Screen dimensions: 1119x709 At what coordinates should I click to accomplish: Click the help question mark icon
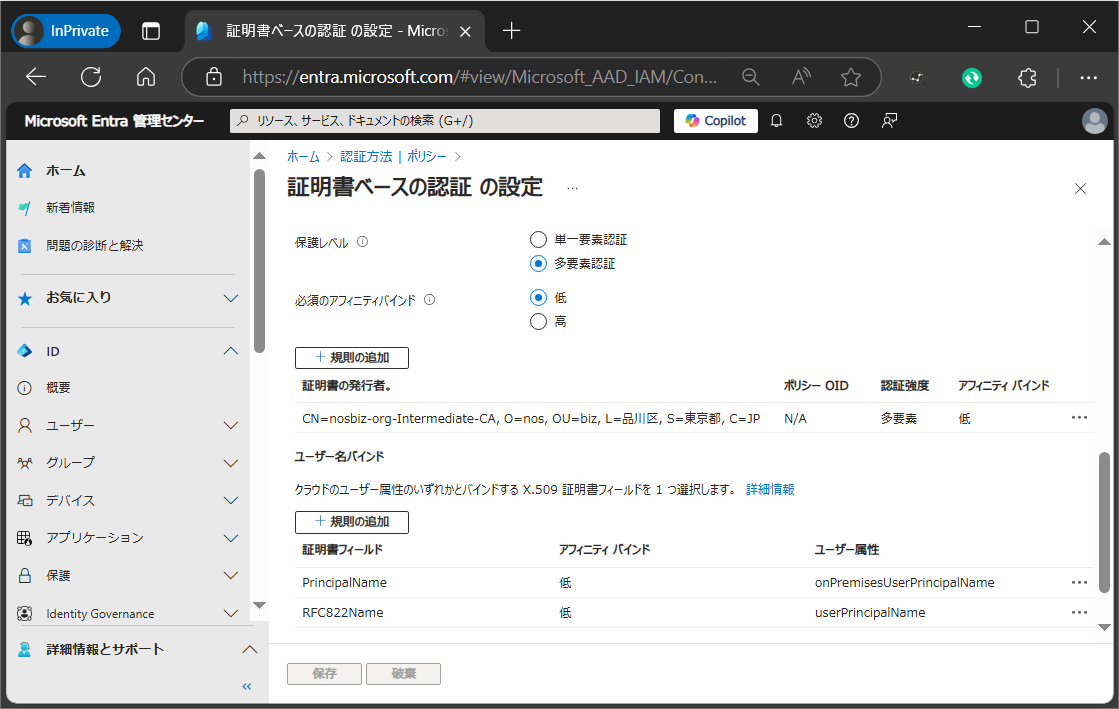(851, 121)
